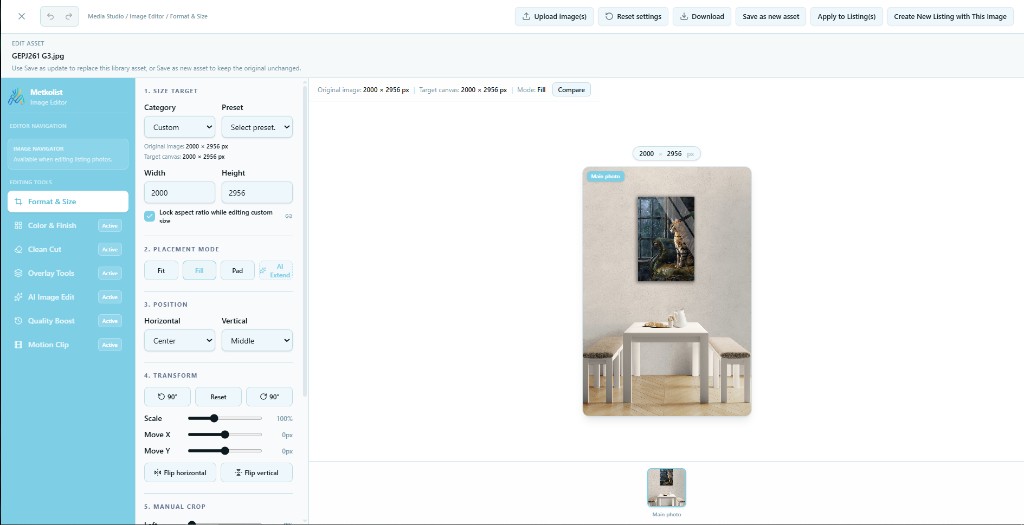The image size is (1024, 525).
Task: Click the Active badge beside Color & Finish
Action: tap(110, 226)
